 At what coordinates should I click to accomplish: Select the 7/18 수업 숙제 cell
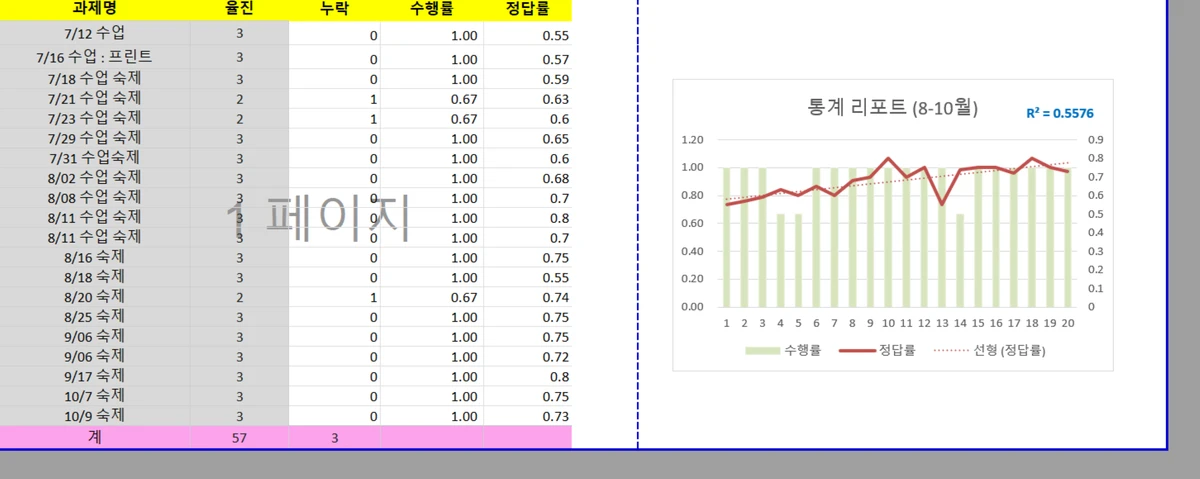pos(94,78)
